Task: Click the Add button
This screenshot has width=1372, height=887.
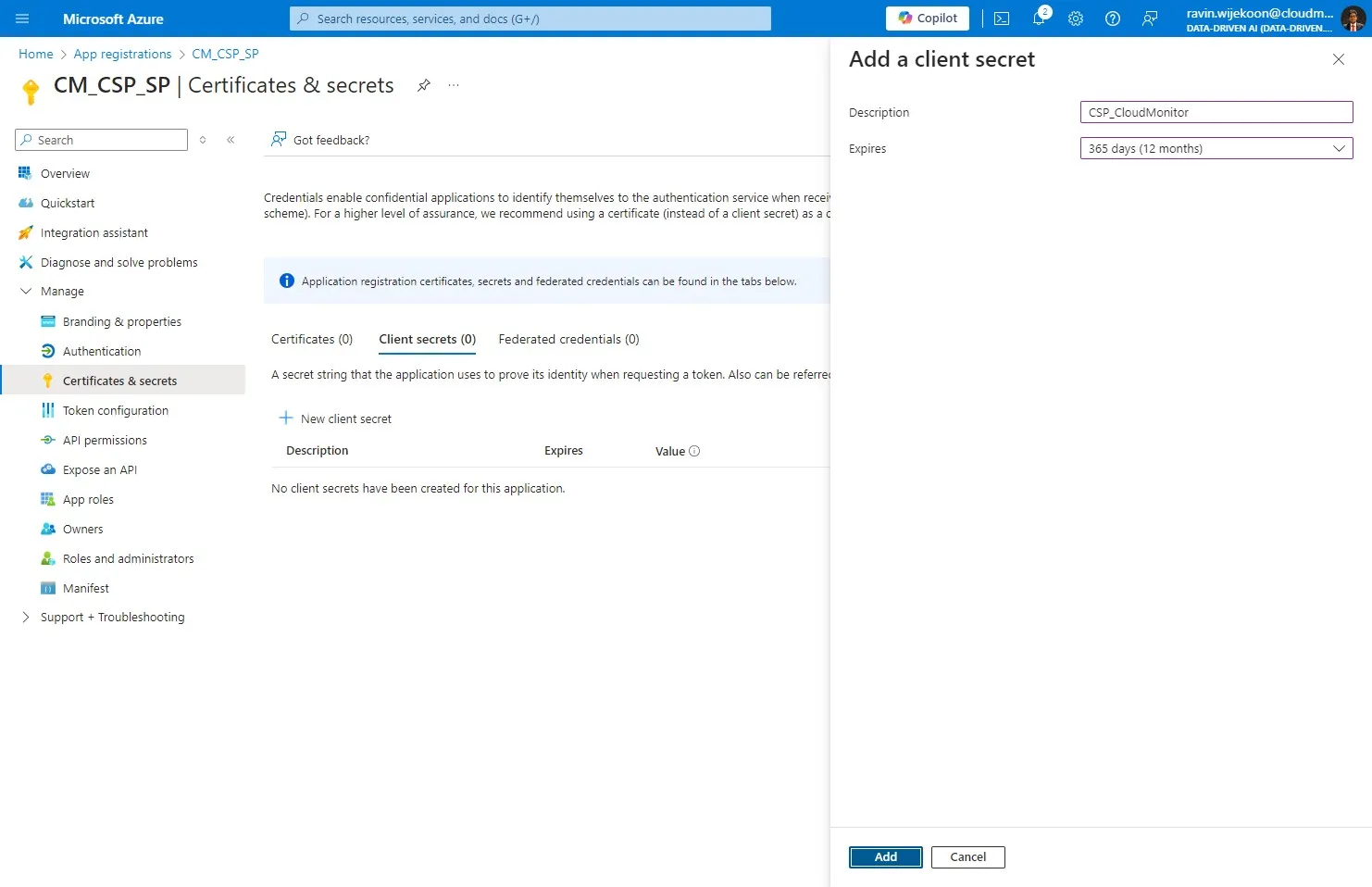Action: (886, 856)
